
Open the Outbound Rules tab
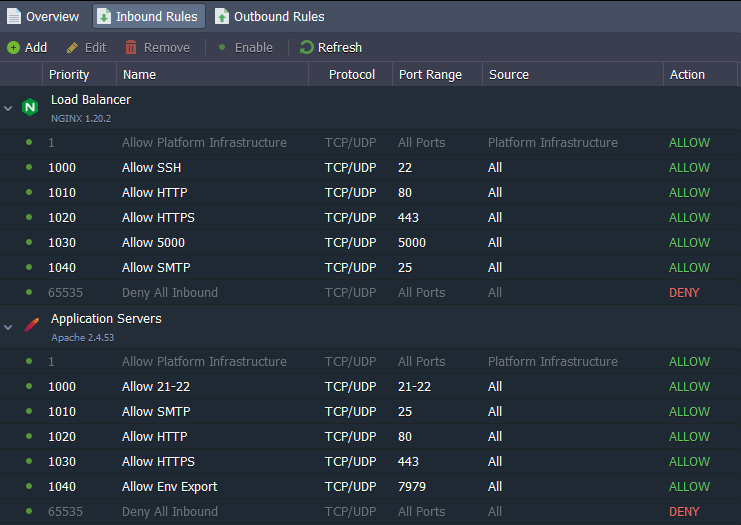pos(270,17)
